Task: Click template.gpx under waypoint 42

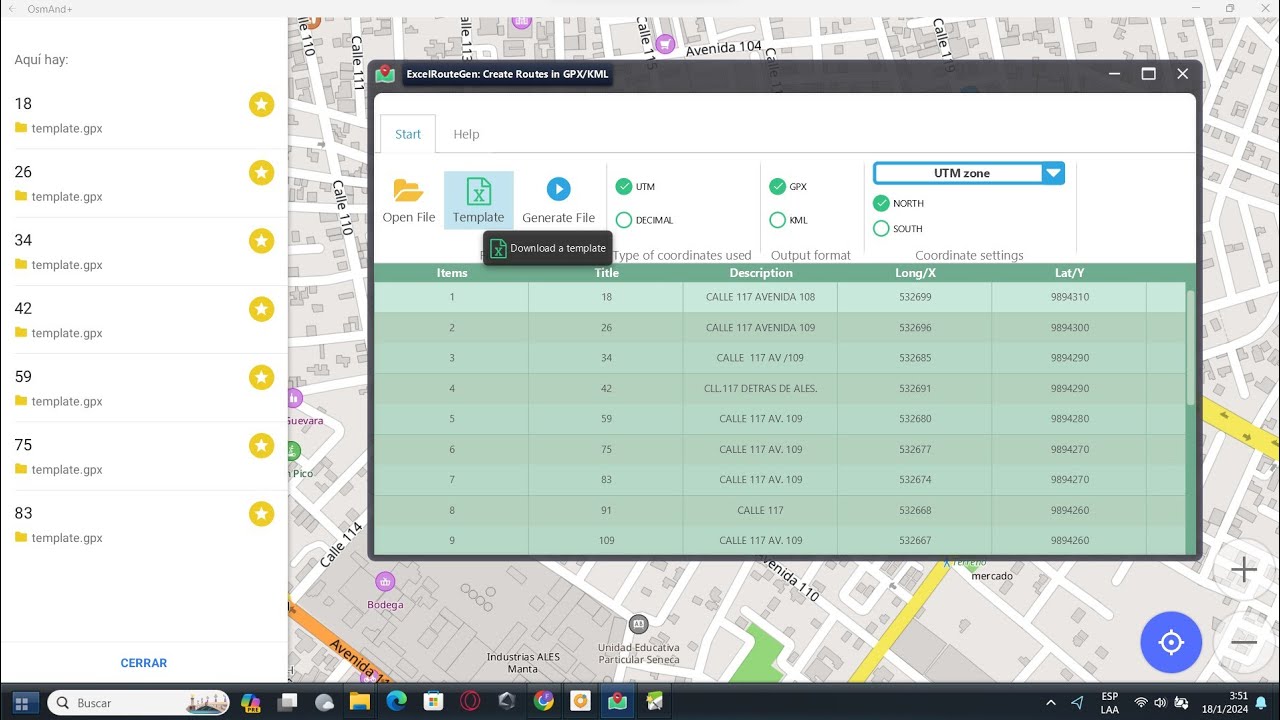Action: pyautogui.click(x=67, y=333)
